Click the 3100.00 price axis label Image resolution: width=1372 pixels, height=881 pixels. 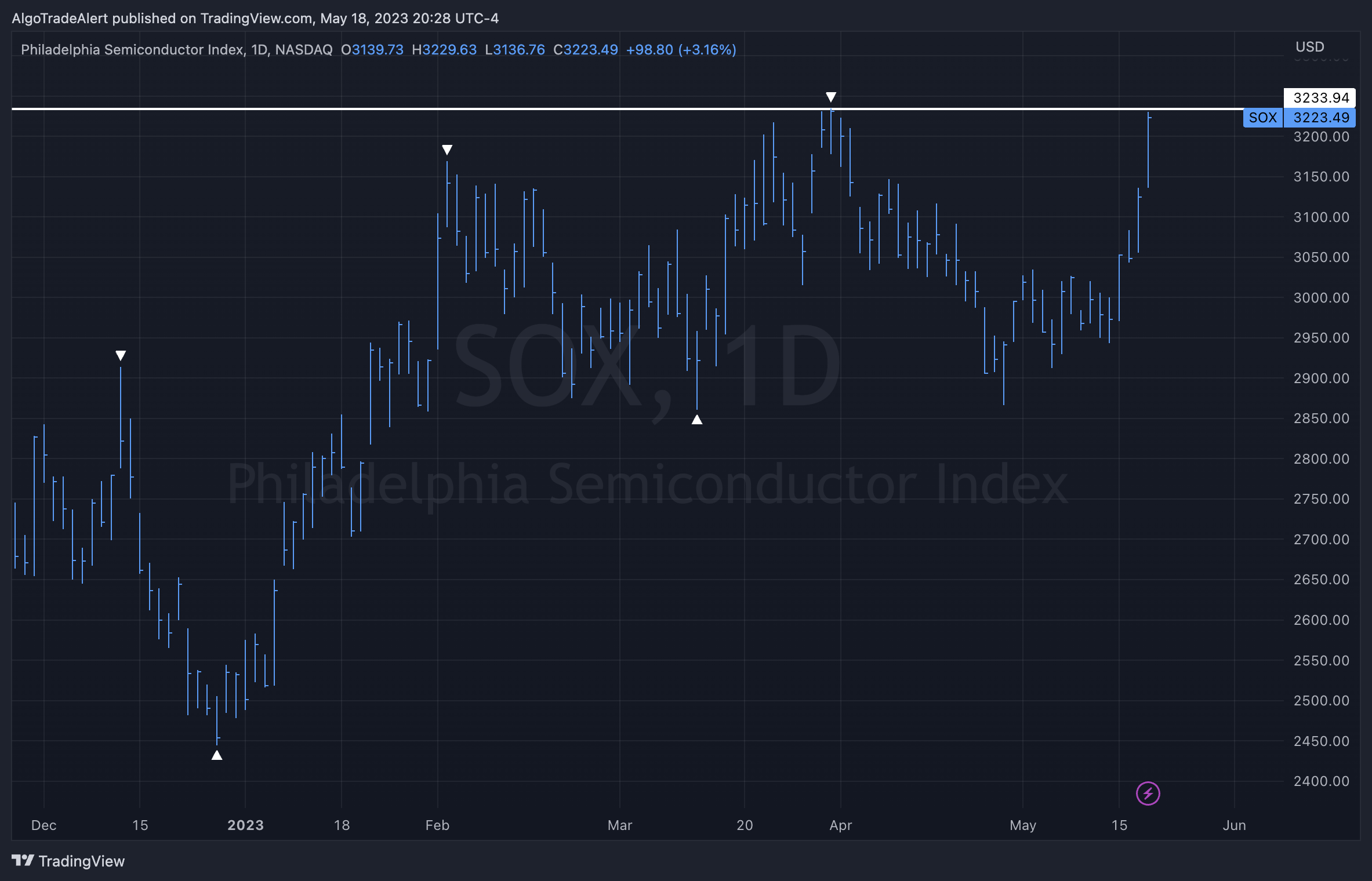click(x=1321, y=217)
